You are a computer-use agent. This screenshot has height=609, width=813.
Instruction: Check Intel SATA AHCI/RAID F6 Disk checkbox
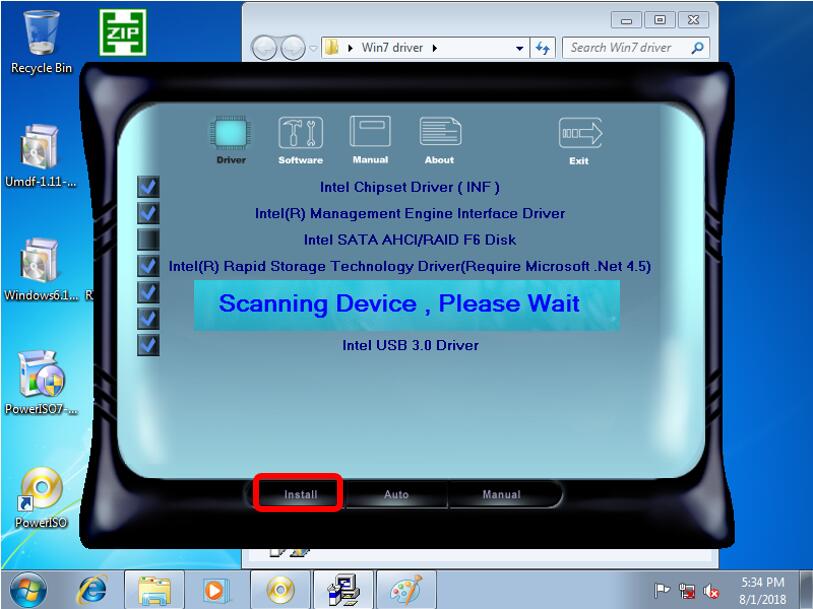point(148,239)
